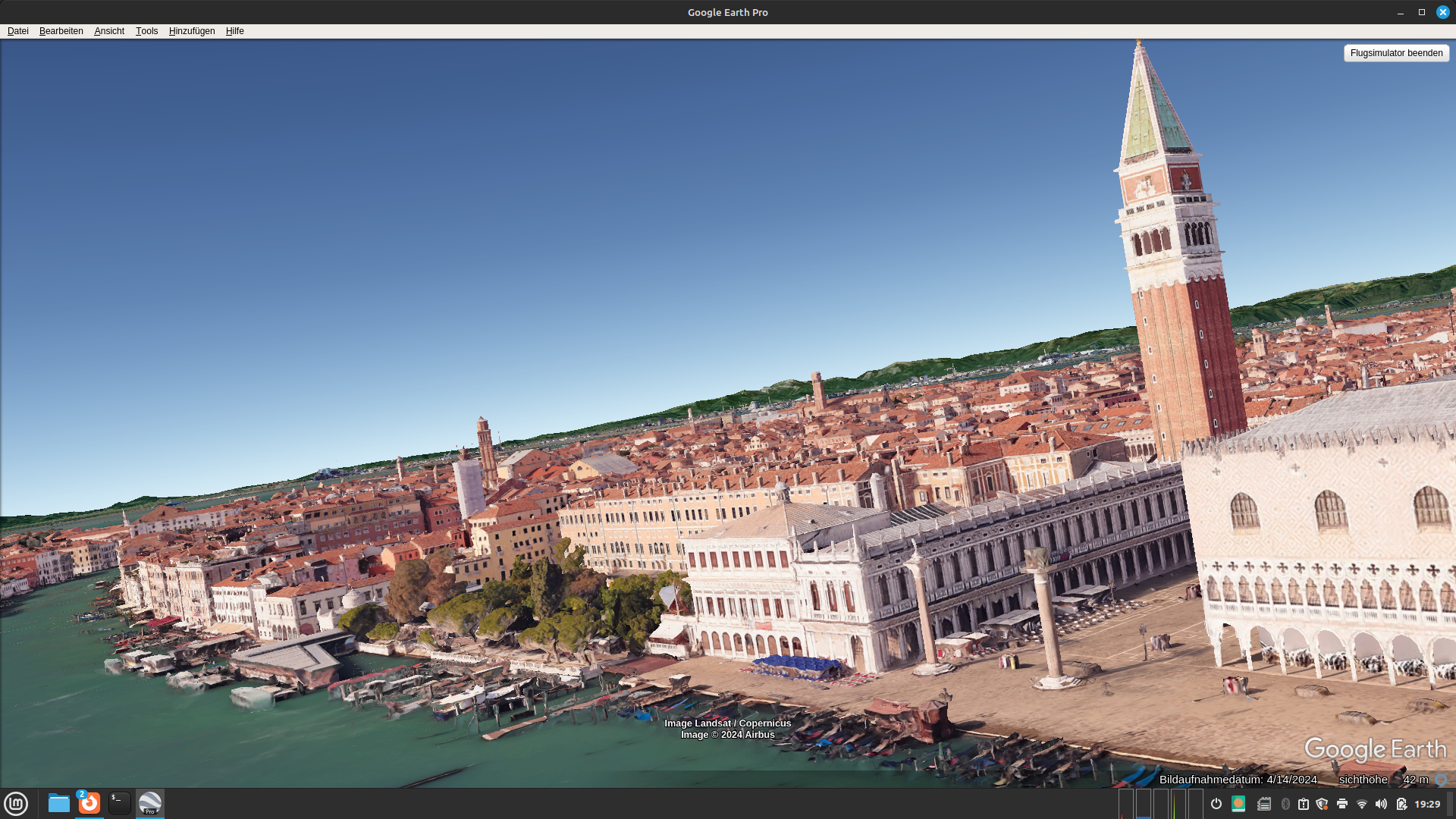Open the Bearbeiten menu
Image resolution: width=1456 pixels, height=819 pixels.
[x=61, y=31]
